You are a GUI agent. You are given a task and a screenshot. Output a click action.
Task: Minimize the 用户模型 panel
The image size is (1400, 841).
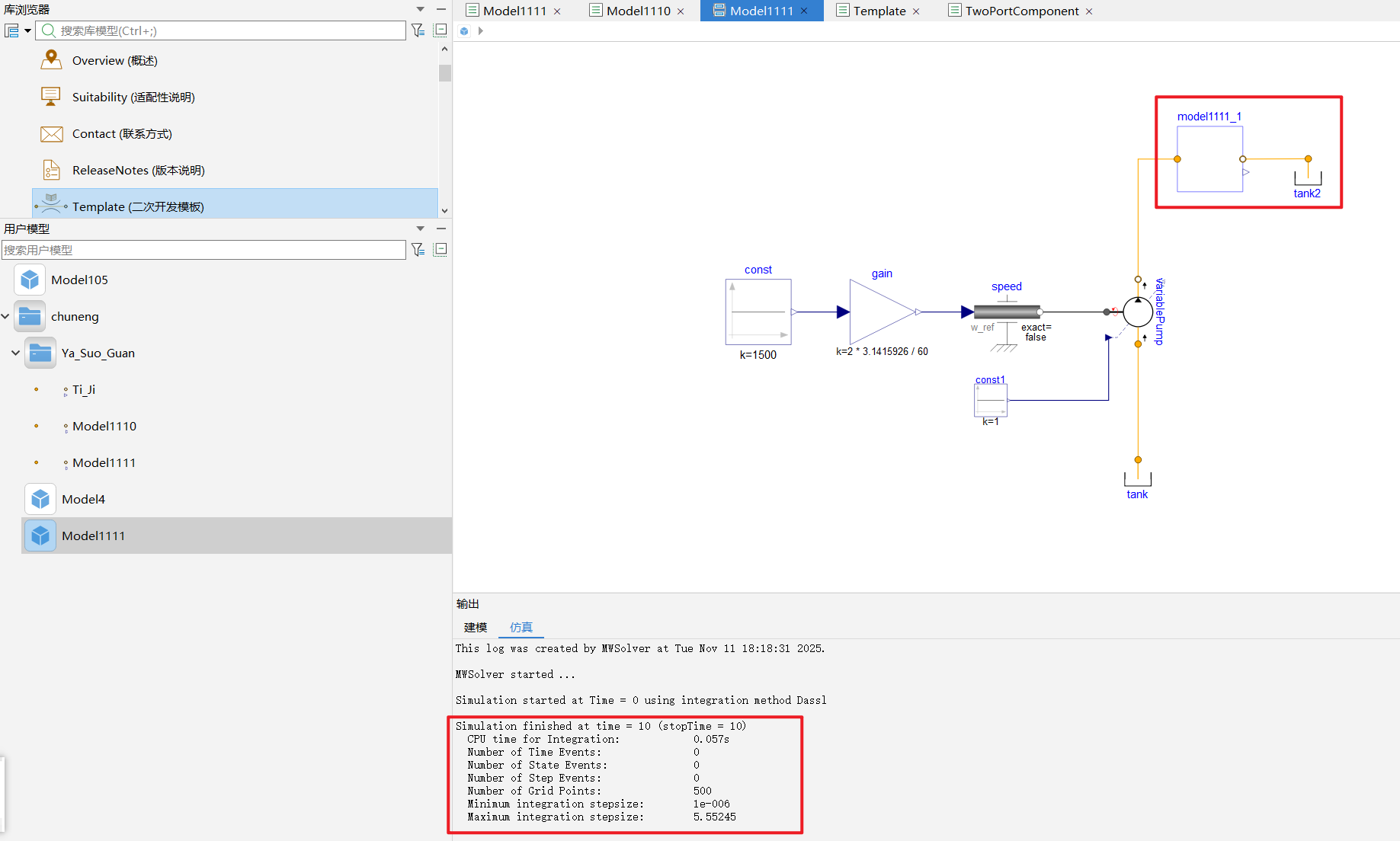coord(441,229)
